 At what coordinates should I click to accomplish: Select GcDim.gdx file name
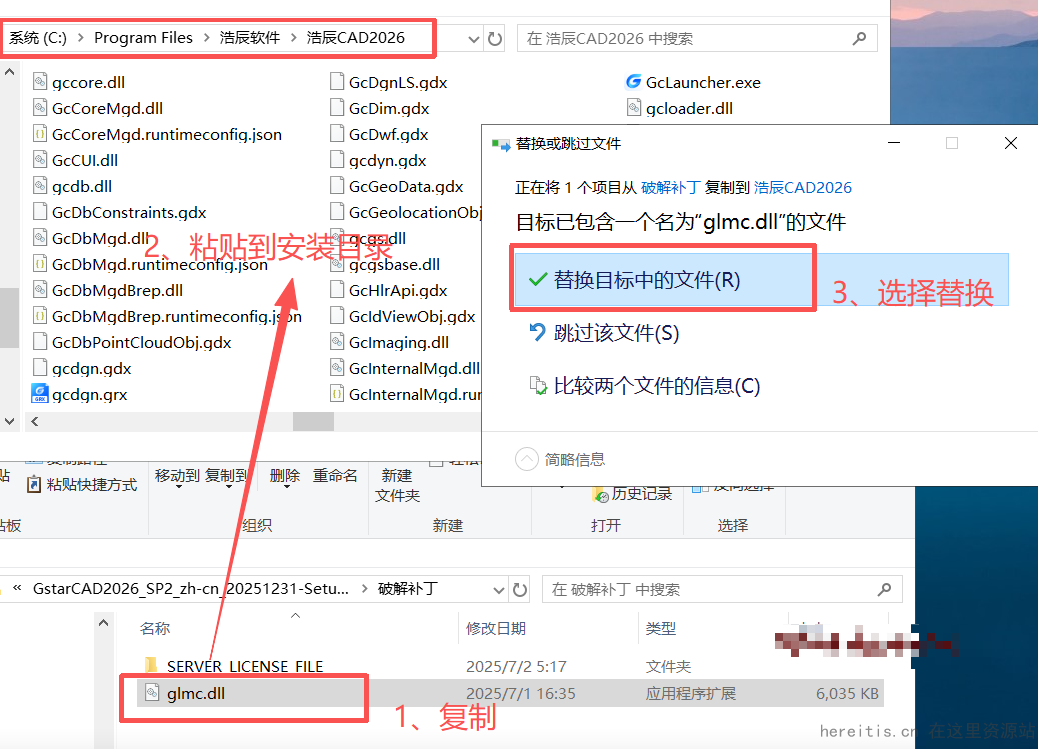(x=389, y=108)
